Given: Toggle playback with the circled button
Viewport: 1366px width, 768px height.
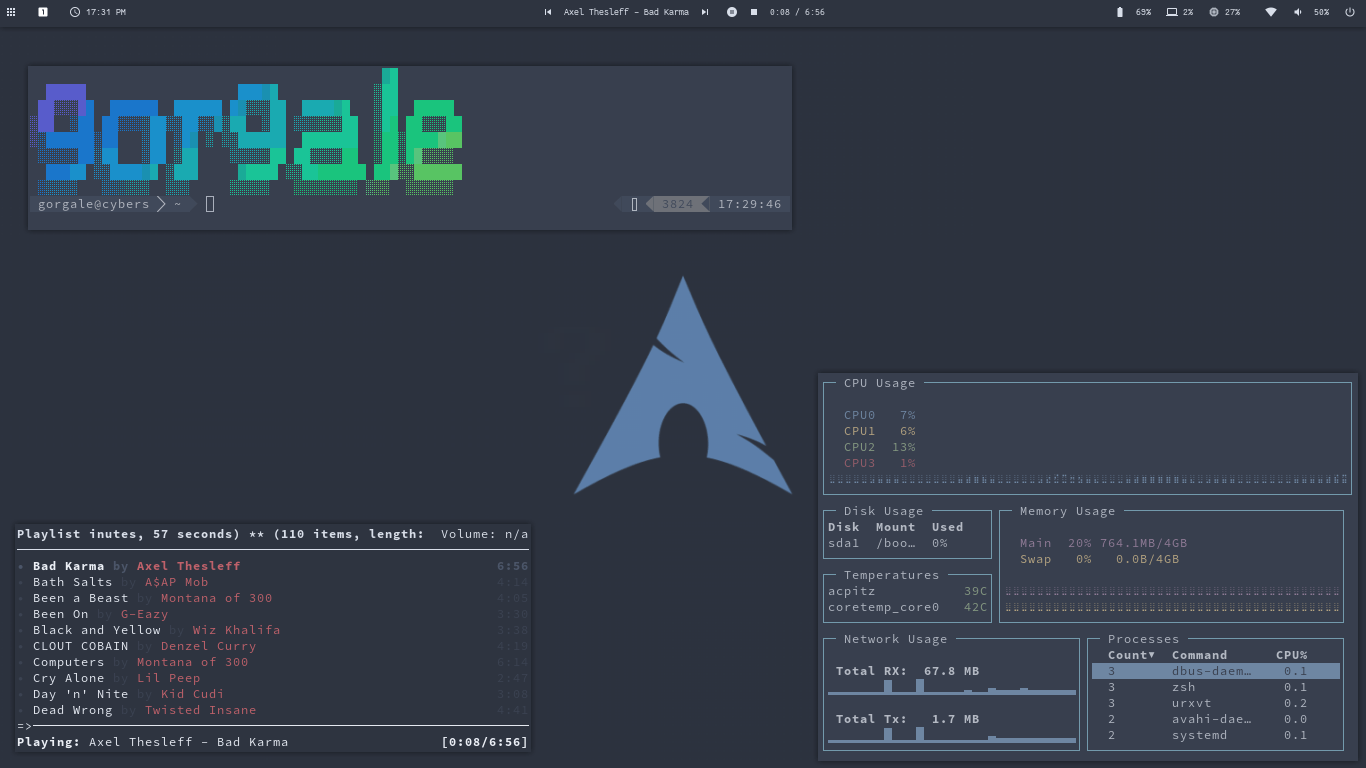Looking at the screenshot, I should pyautogui.click(x=732, y=12).
